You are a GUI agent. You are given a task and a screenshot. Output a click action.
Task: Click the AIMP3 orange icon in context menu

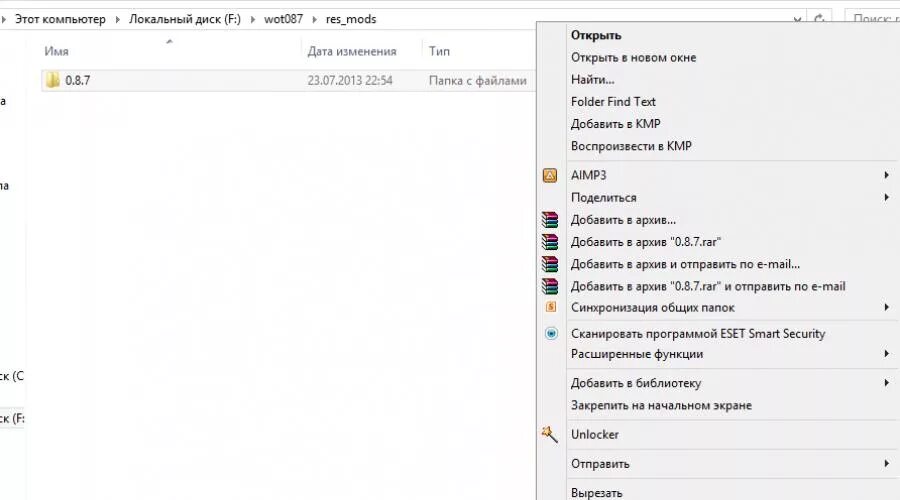[550, 175]
